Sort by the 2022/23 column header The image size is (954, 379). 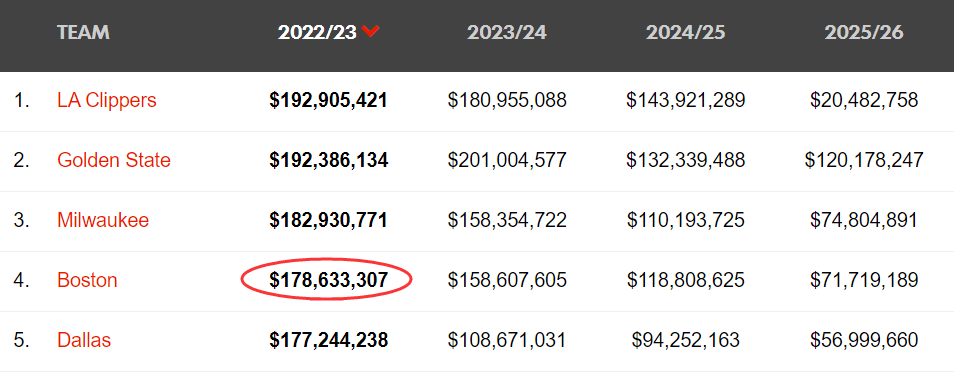pos(317,32)
